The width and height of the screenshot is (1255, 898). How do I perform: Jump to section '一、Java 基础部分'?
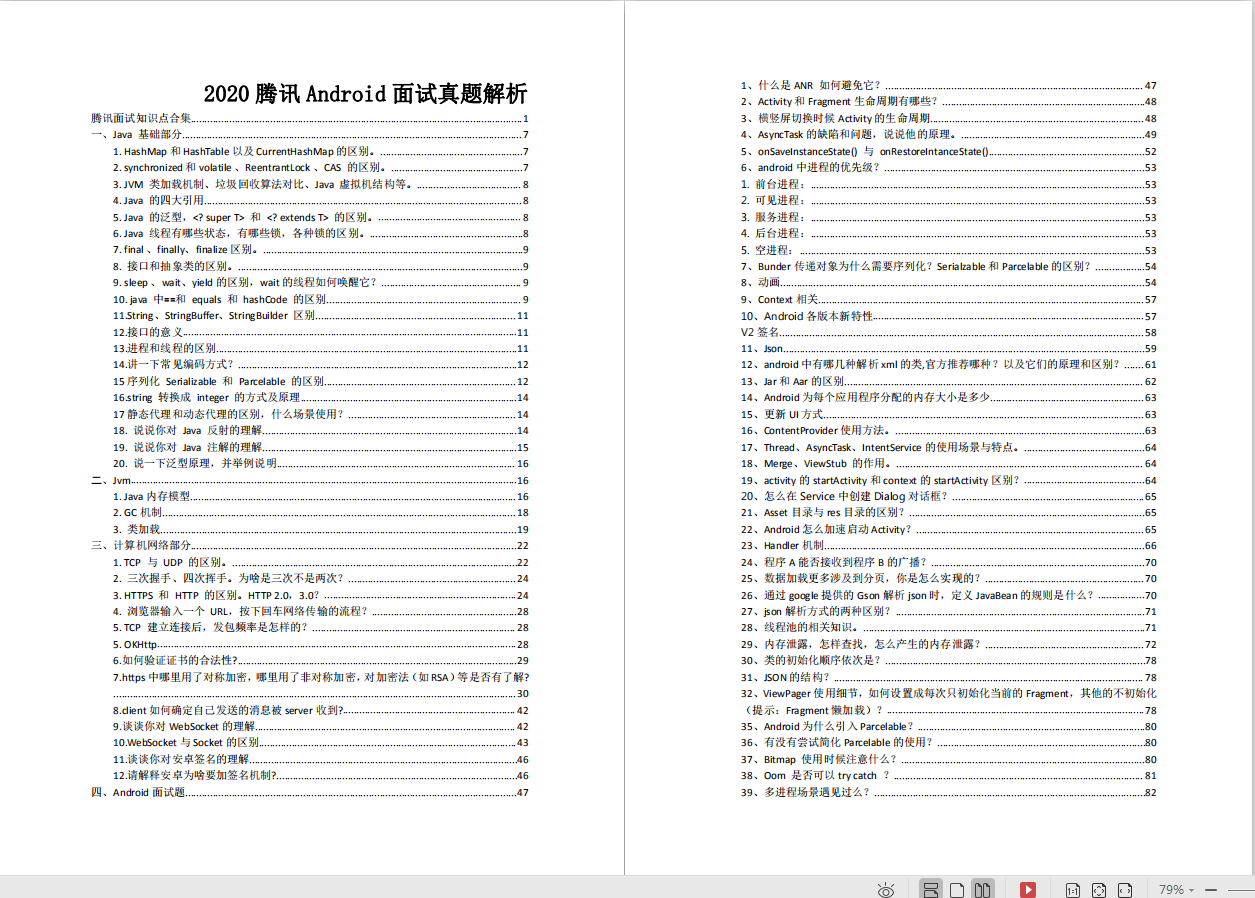[310, 135]
